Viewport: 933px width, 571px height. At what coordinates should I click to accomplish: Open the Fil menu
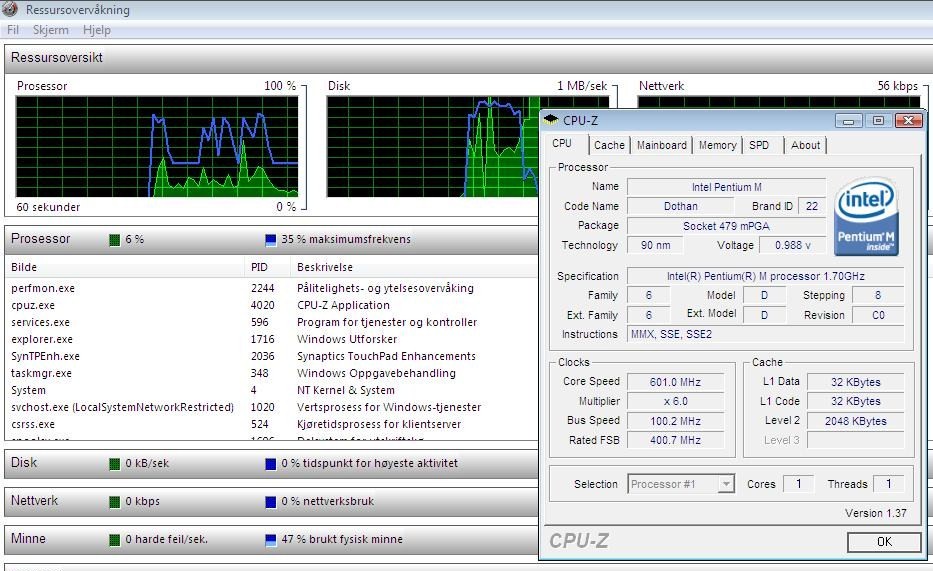coord(13,30)
